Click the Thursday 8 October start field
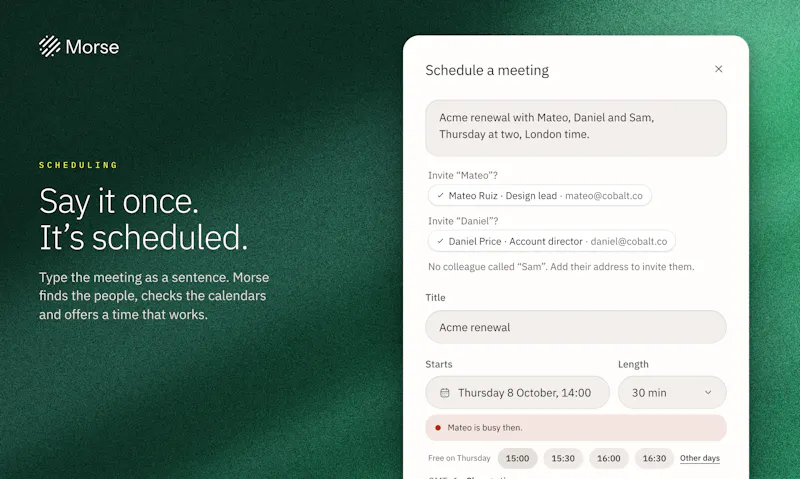Image resolution: width=800 pixels, height=479 pixels. click(x=517, y=392)
